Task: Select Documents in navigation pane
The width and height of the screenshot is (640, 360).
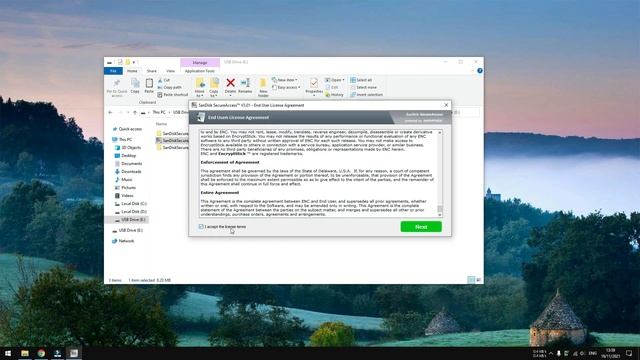Action: [128, 164]
